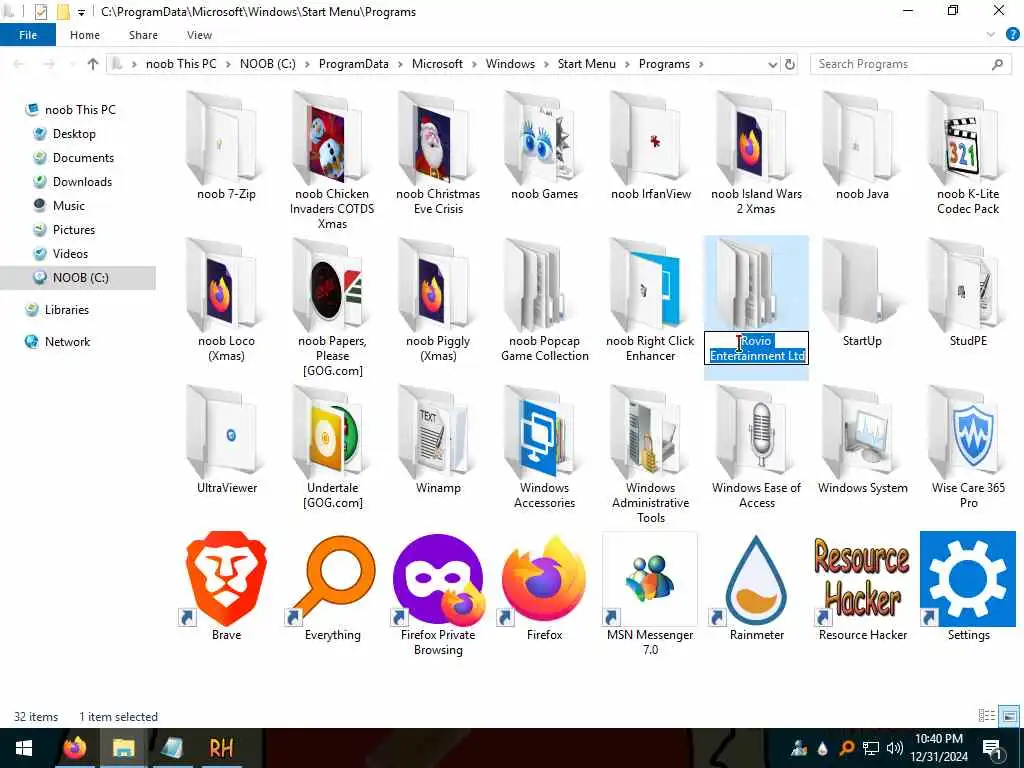Open Quick Access Toolbar customize dropdown
Screen dimensions: 1024x768
tap(82, 12)
